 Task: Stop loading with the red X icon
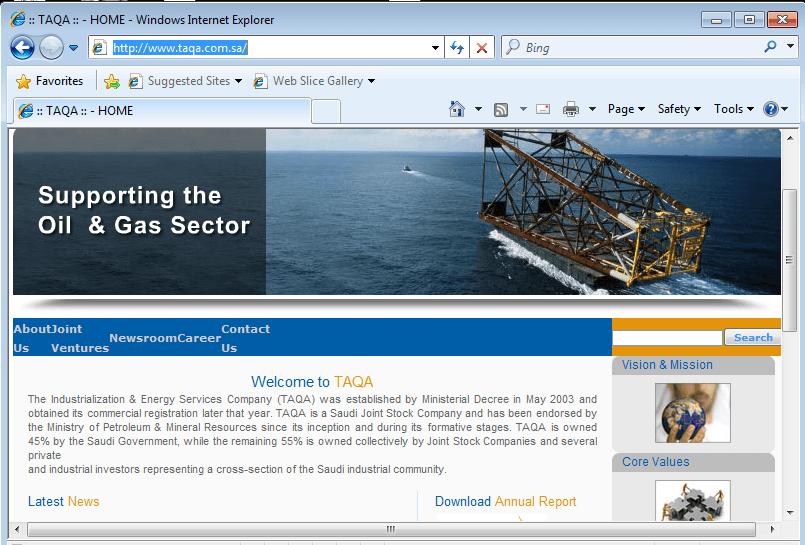[x=482, y=48]
